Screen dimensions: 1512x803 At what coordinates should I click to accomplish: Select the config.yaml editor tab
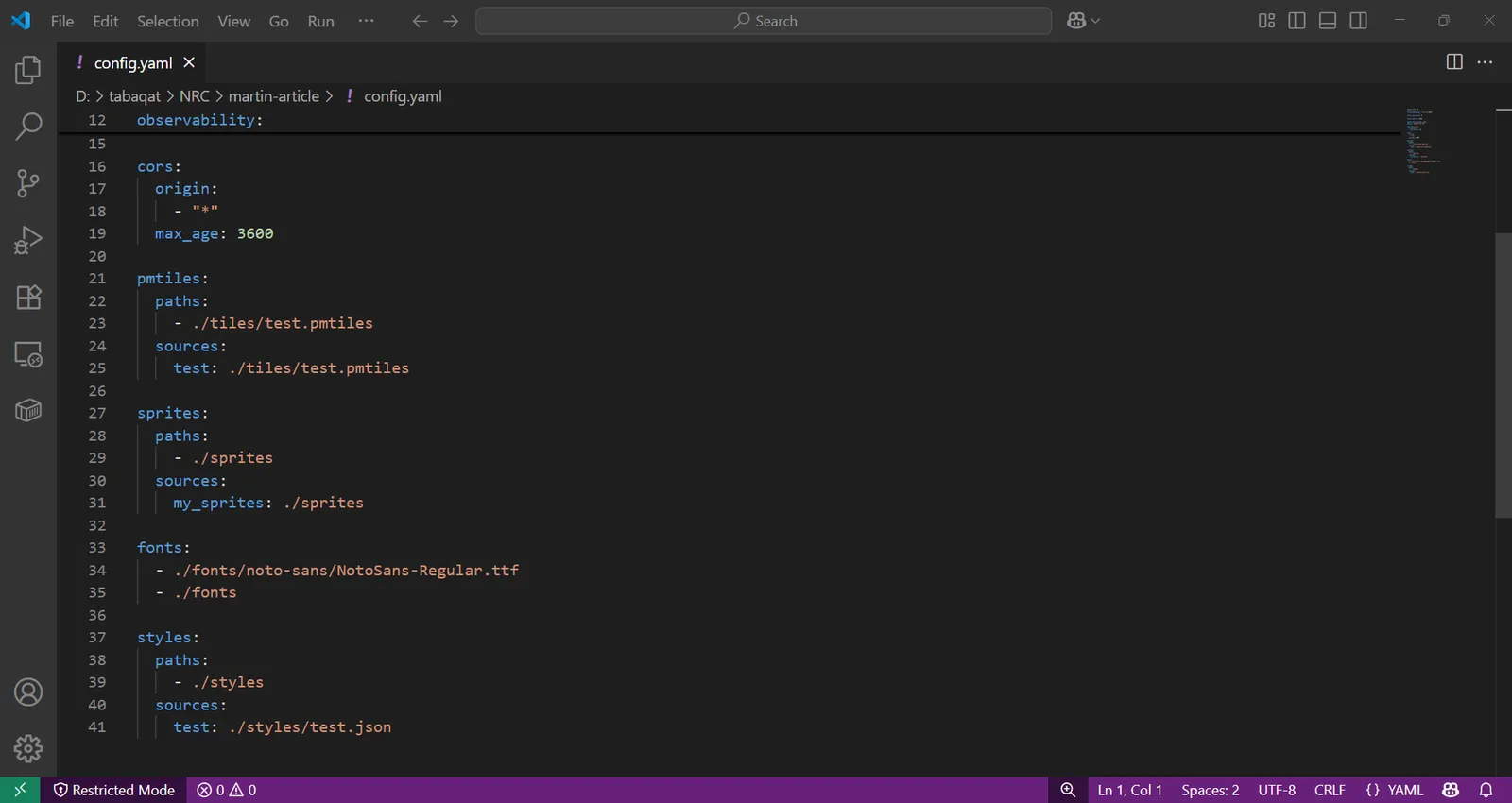(x=133, y=62)
